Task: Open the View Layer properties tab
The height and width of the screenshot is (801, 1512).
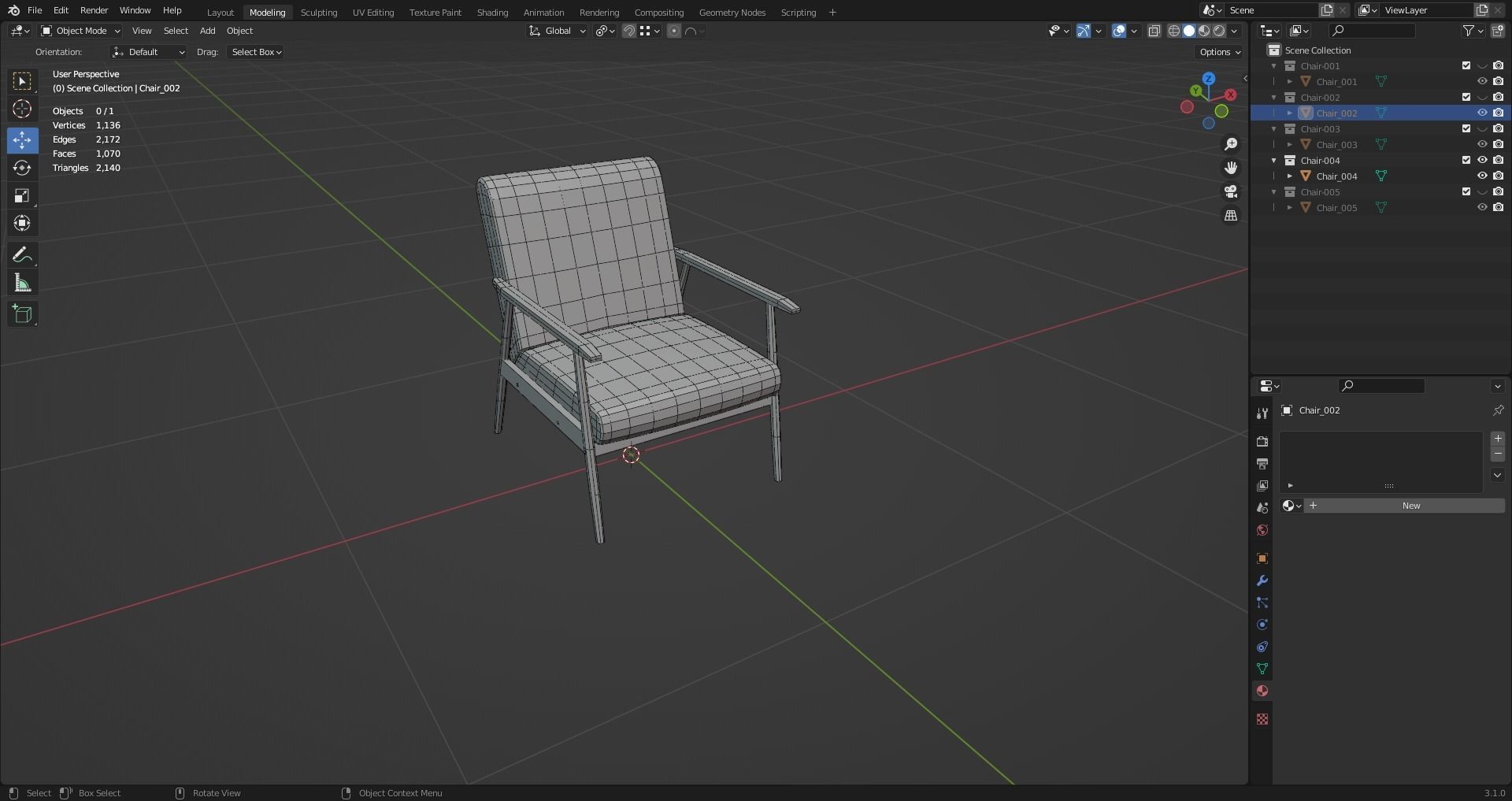Action: coord(1262,485)
